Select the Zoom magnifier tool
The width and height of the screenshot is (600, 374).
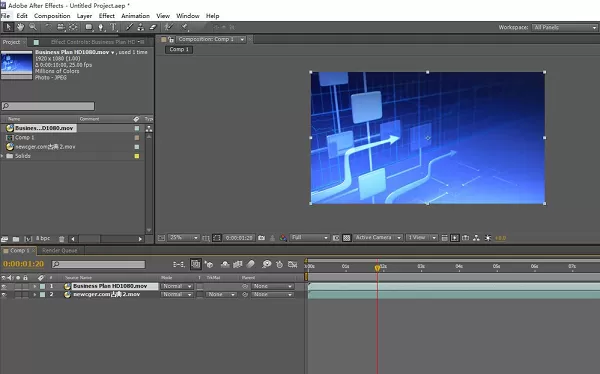coord(33,27)
